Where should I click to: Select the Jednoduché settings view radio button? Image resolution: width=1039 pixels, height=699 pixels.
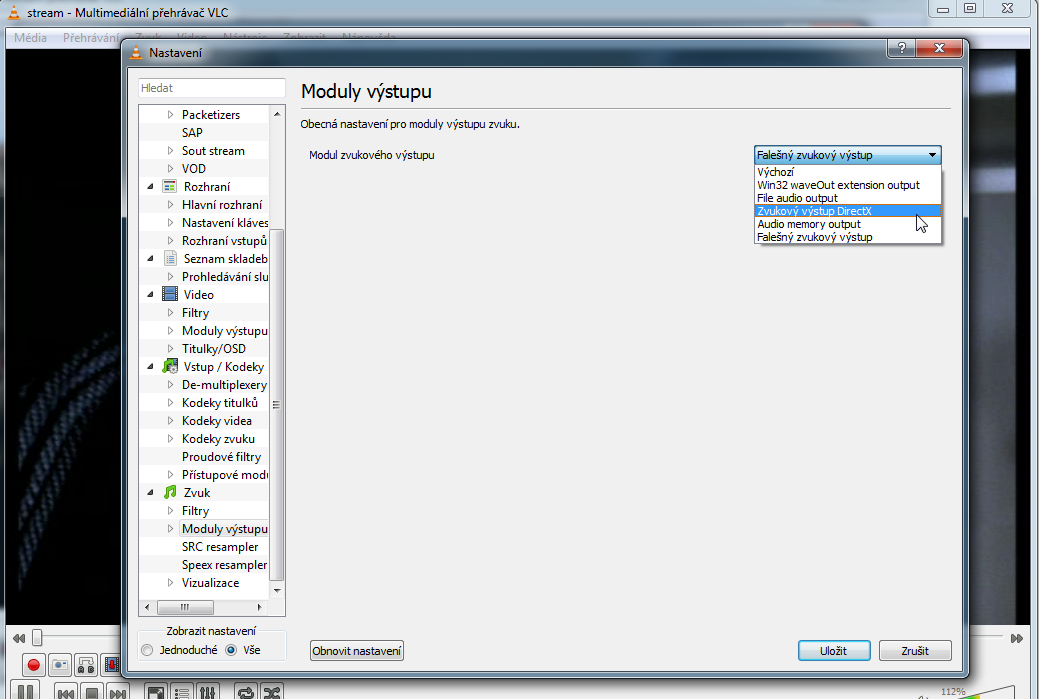[x=147, y=650]
